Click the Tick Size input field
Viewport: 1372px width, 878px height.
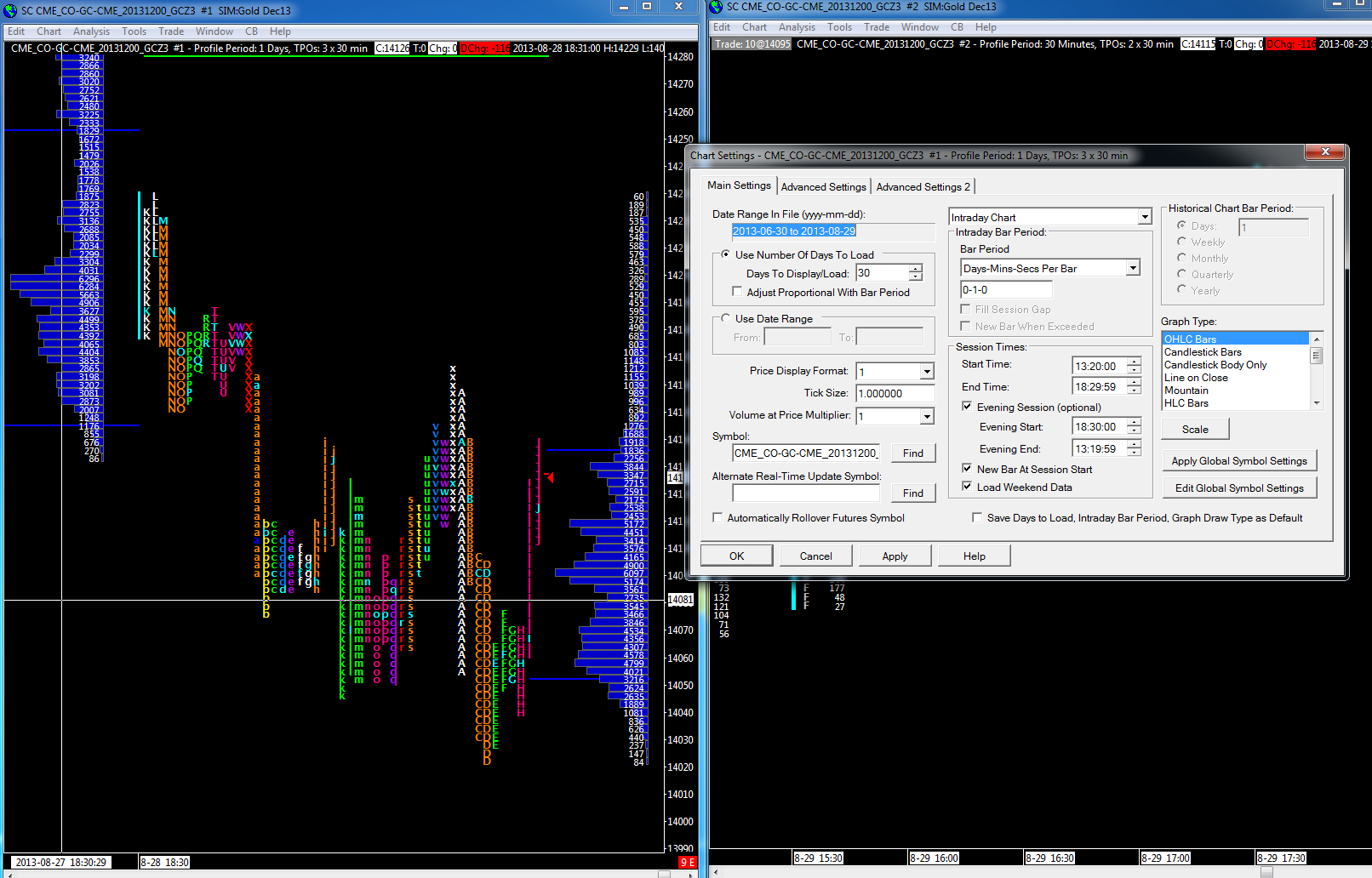894,394
